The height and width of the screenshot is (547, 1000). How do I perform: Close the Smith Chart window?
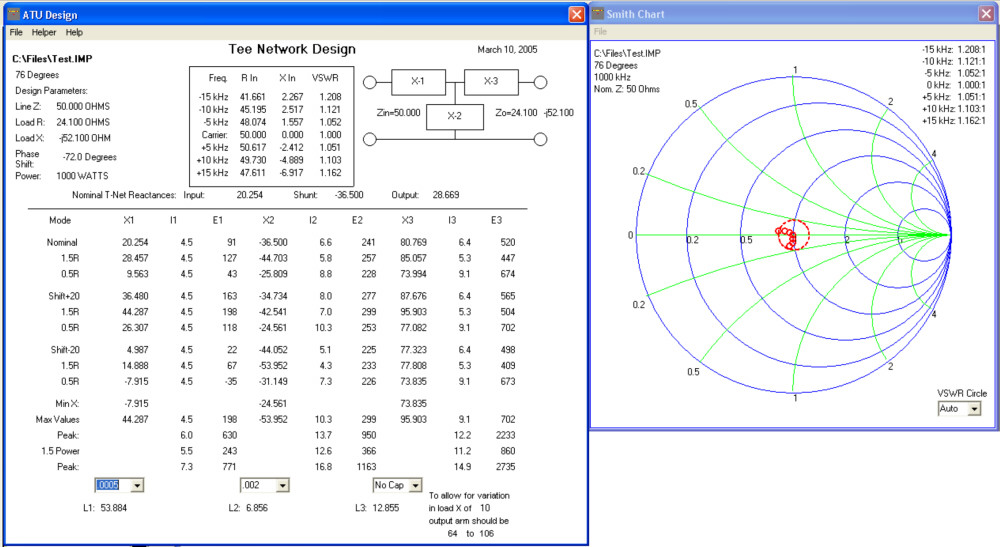(x=986, y=14)
